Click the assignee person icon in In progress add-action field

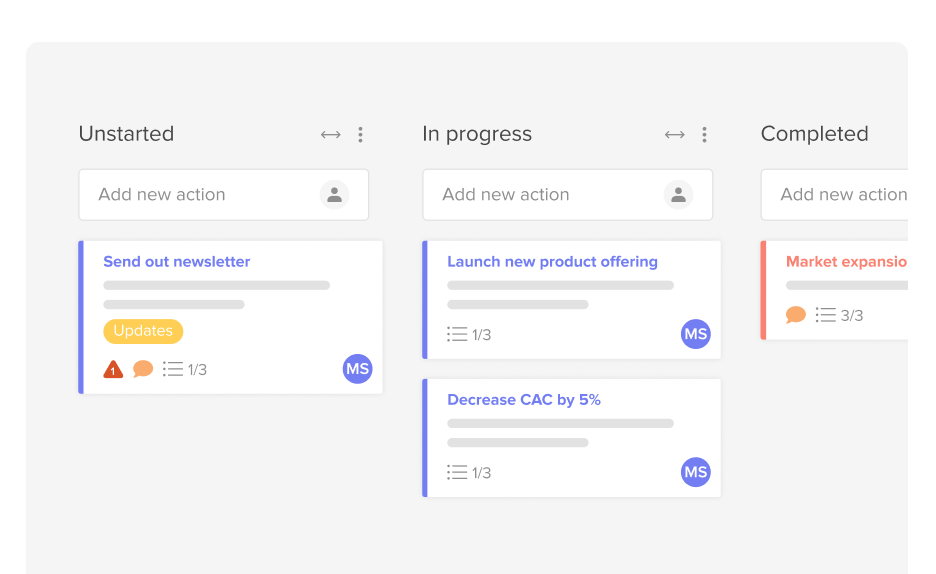tap(678, 195)
